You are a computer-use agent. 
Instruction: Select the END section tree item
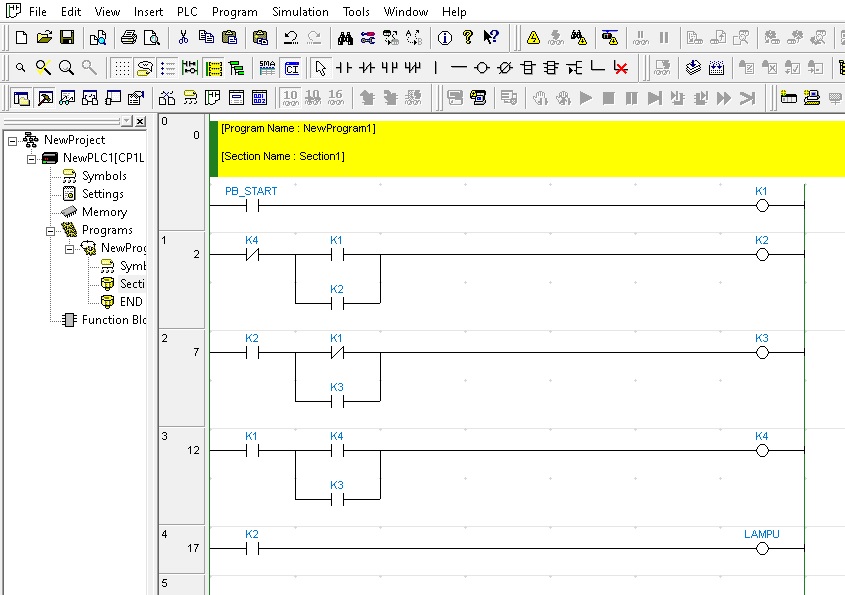[x=131, y=302]
